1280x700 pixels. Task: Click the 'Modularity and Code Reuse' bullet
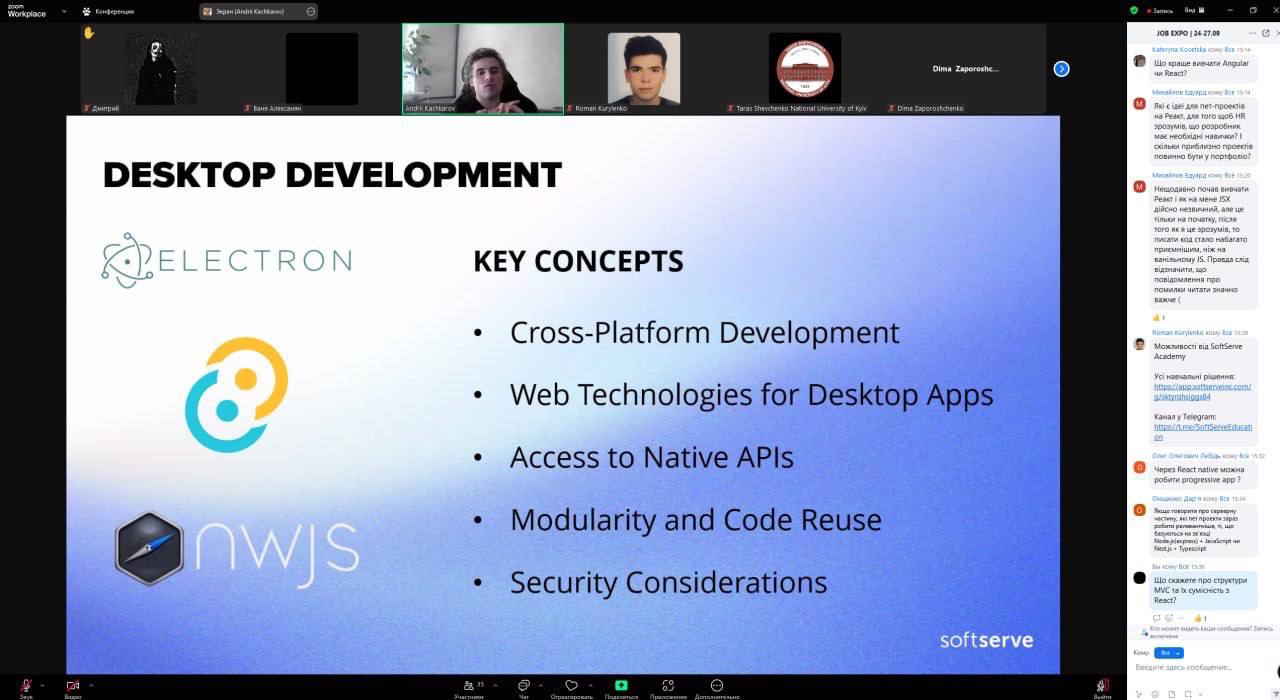696,520
